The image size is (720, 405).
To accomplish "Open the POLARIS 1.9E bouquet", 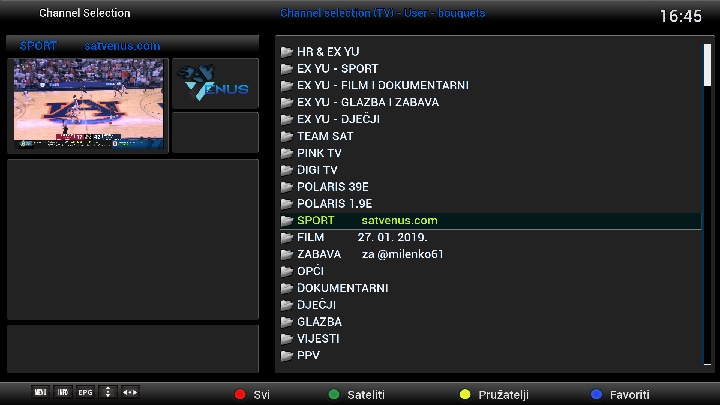I will point(490,204).
